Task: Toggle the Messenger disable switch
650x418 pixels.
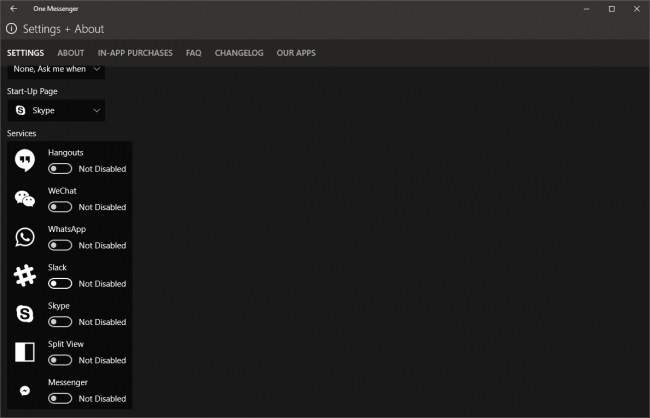Action: tap(60, 399)
